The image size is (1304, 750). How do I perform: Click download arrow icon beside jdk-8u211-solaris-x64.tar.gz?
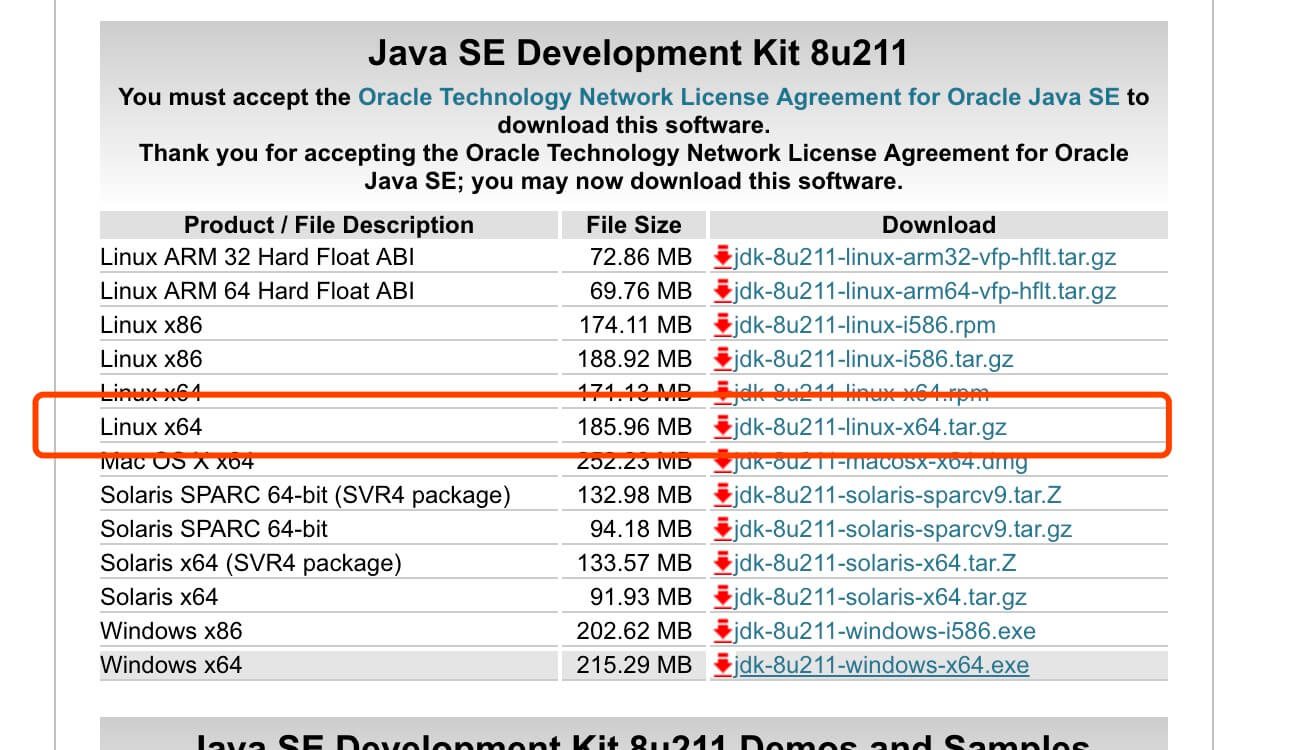point(723,598)
